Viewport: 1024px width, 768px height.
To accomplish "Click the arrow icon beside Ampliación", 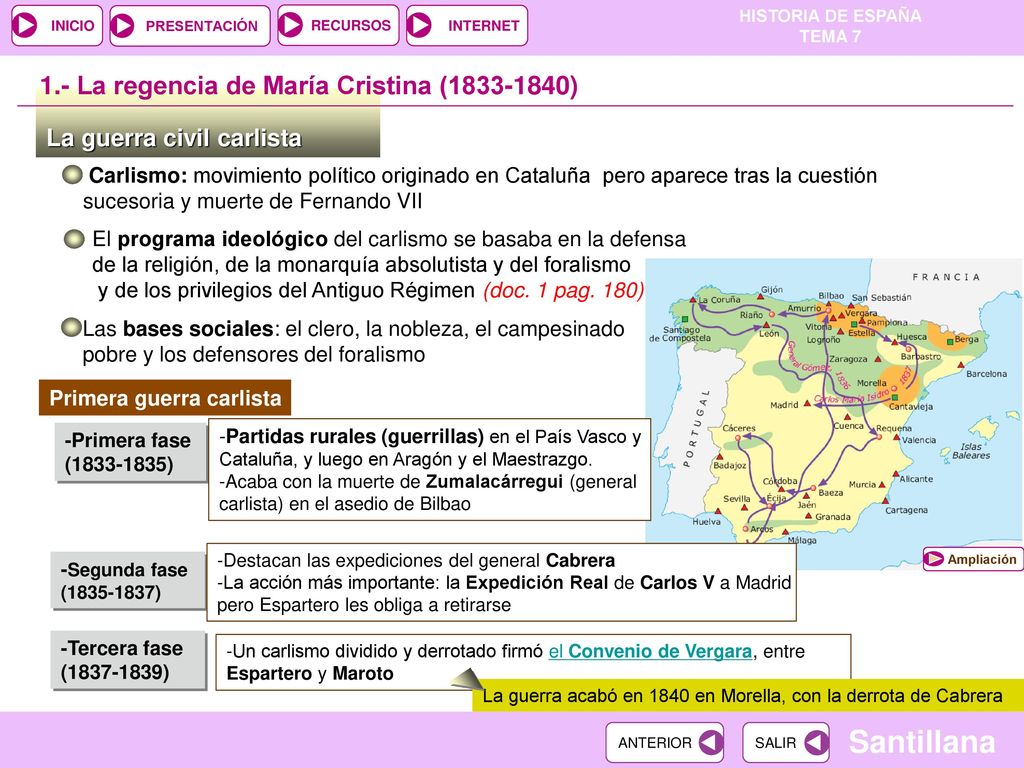I will click(935, 559).
